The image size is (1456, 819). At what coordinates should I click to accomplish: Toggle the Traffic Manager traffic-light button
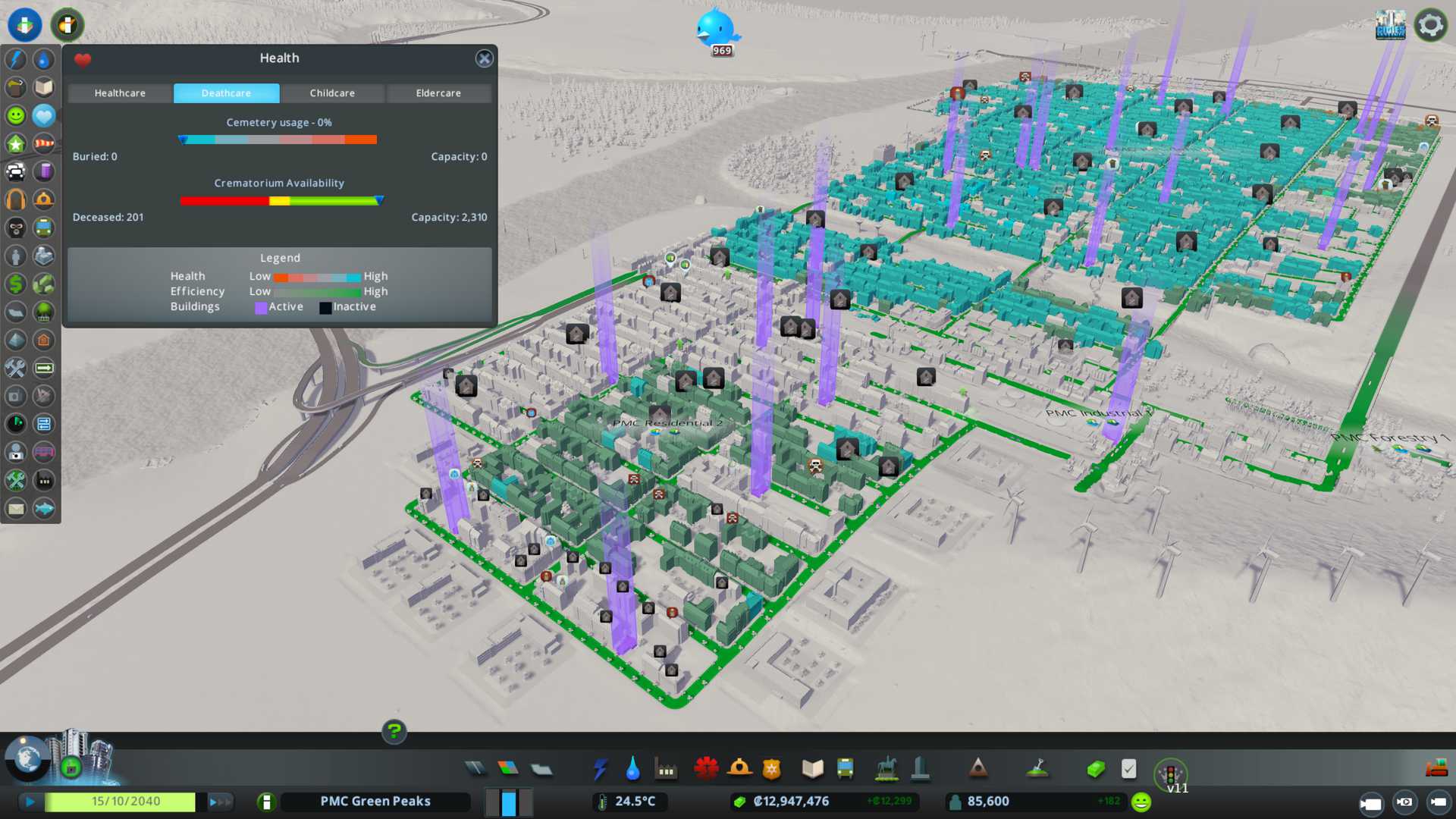1170,775
